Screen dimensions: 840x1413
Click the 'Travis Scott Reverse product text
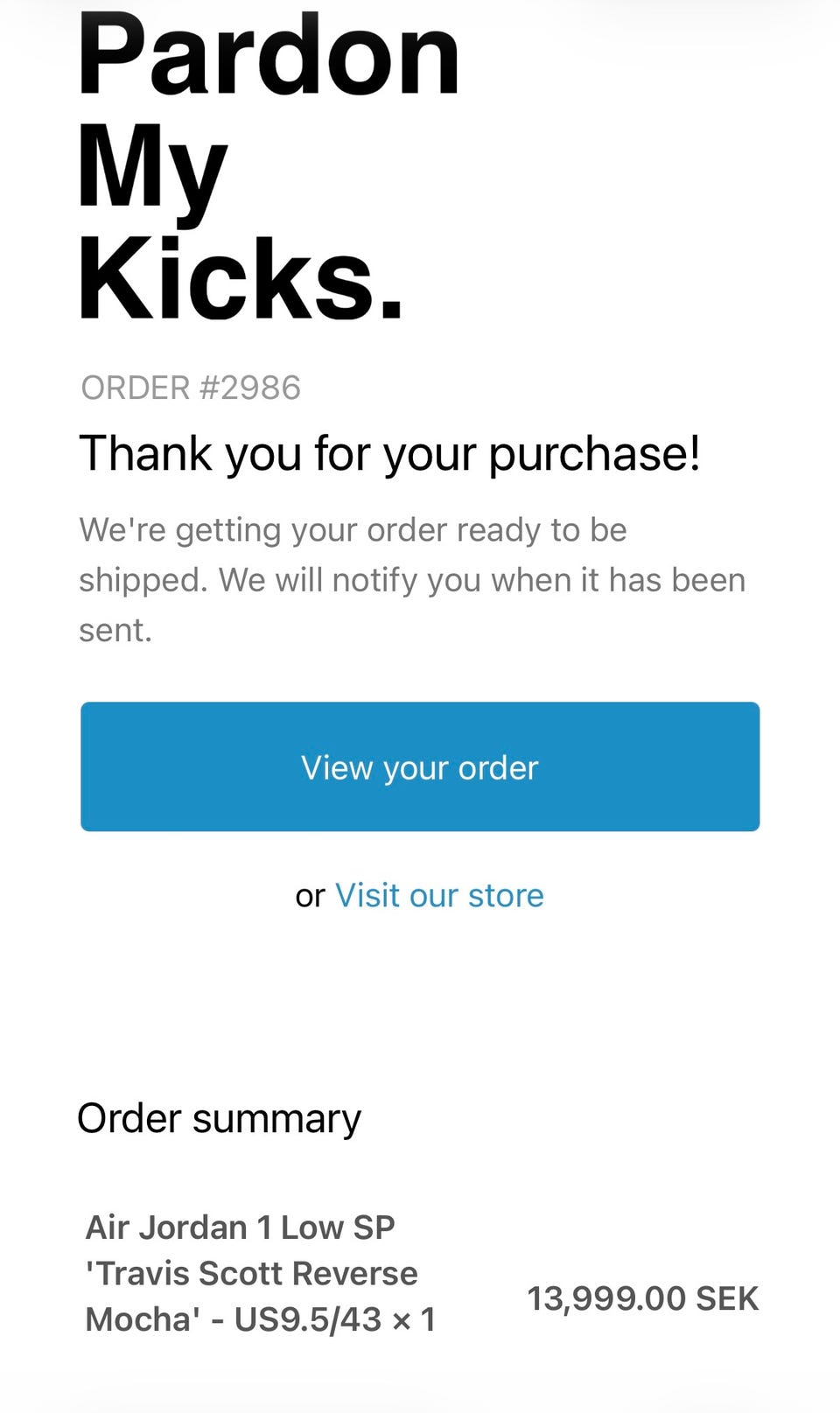coord(251,1273)
